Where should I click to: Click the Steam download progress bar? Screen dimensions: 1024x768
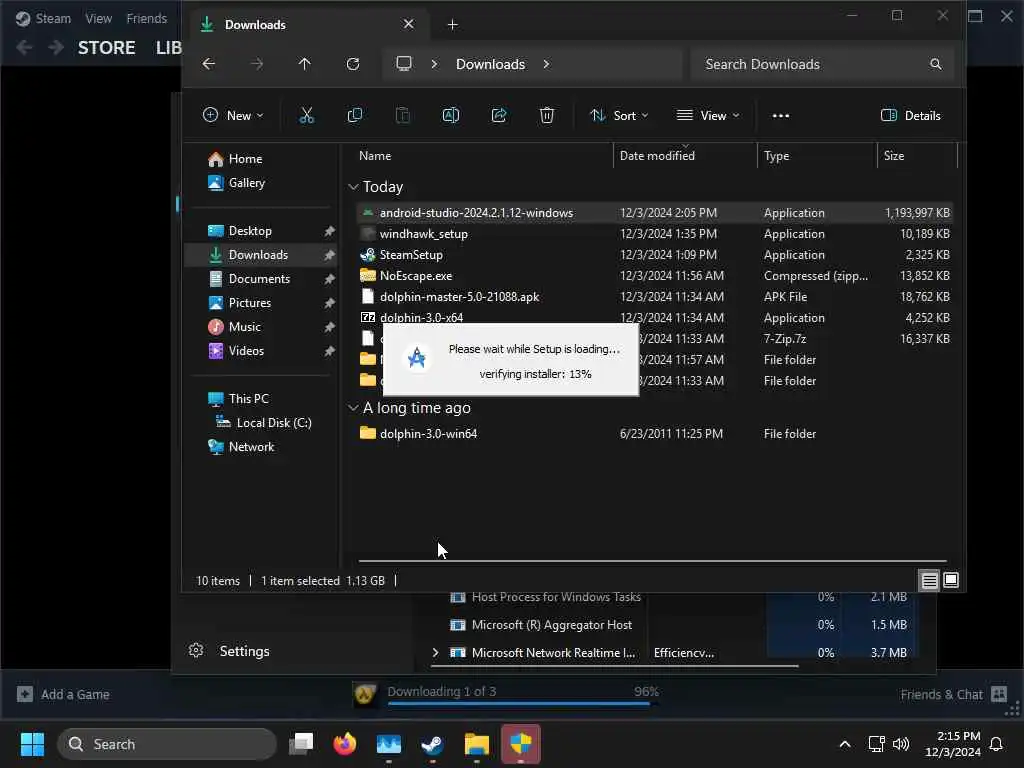[522, 704]
